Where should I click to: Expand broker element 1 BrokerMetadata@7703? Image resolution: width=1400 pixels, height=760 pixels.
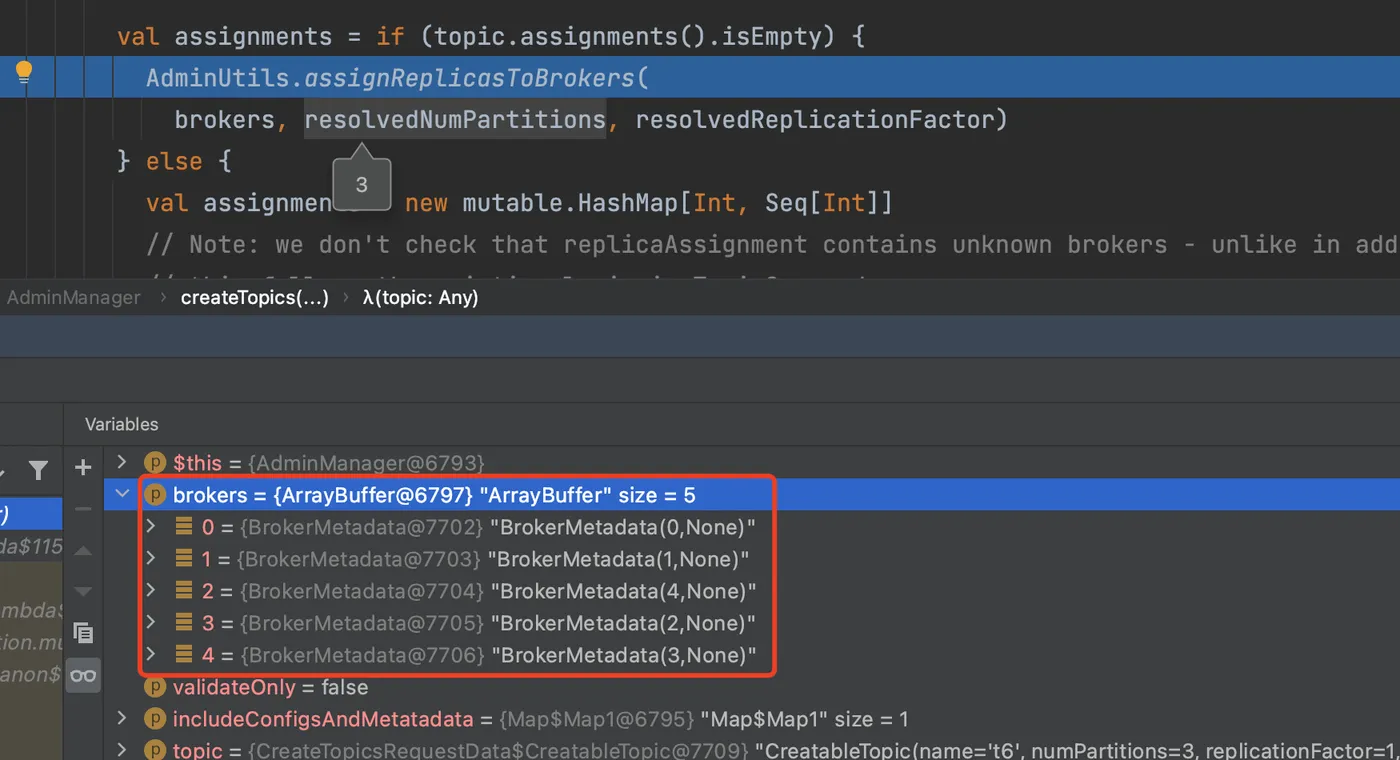pyautogui.click(x=151, y=558)
